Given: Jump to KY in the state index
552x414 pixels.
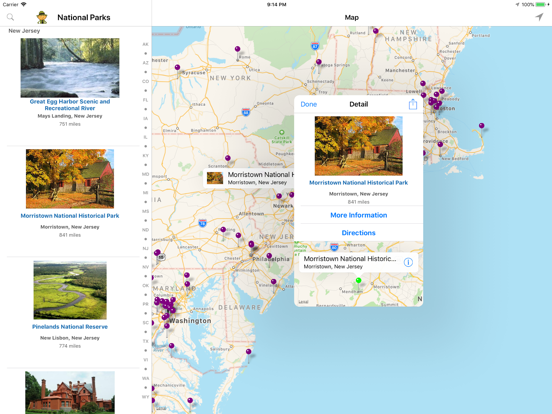Looking at the screenshot, I should [x=145, y=156].
